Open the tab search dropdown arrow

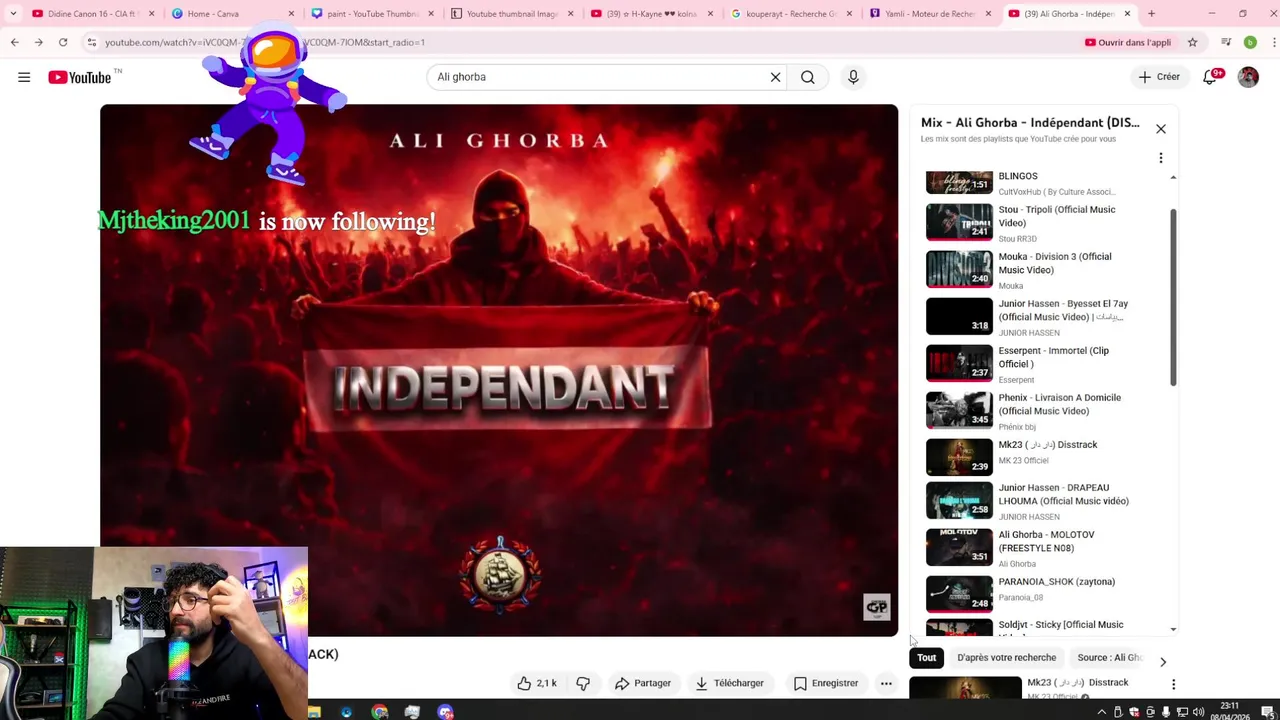coord(13,14)
